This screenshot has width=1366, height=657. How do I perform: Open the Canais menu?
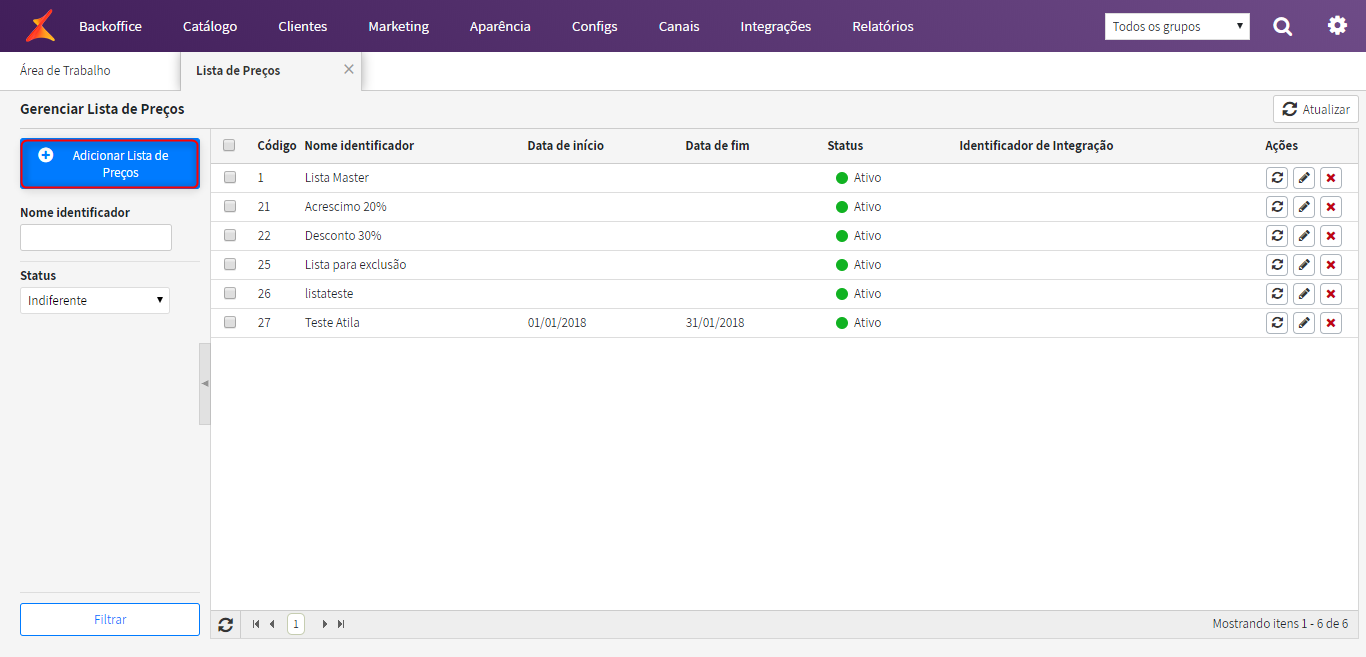[x=679, y=26]
